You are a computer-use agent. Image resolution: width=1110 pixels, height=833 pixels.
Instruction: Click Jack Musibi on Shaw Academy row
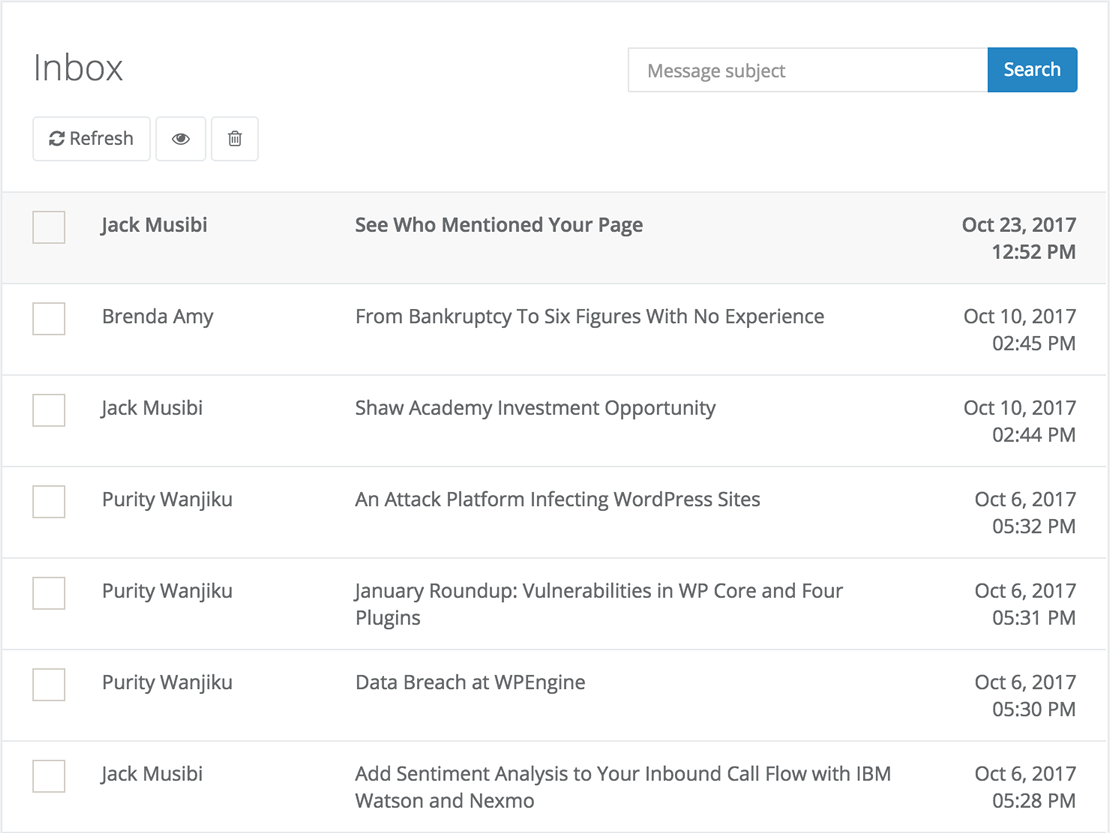pyautogui.click(x=151, y=408)
